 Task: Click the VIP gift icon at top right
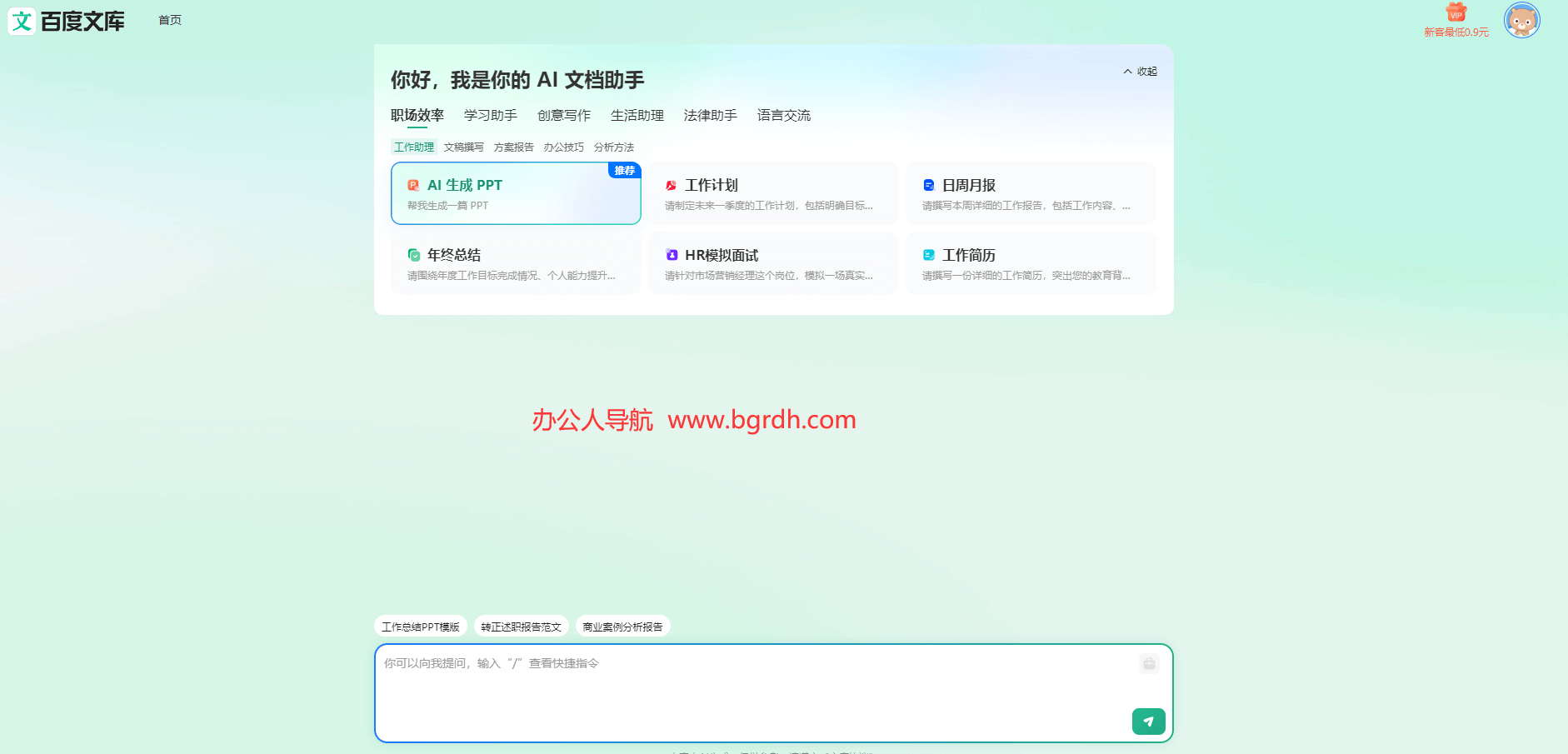point(1456,13)
